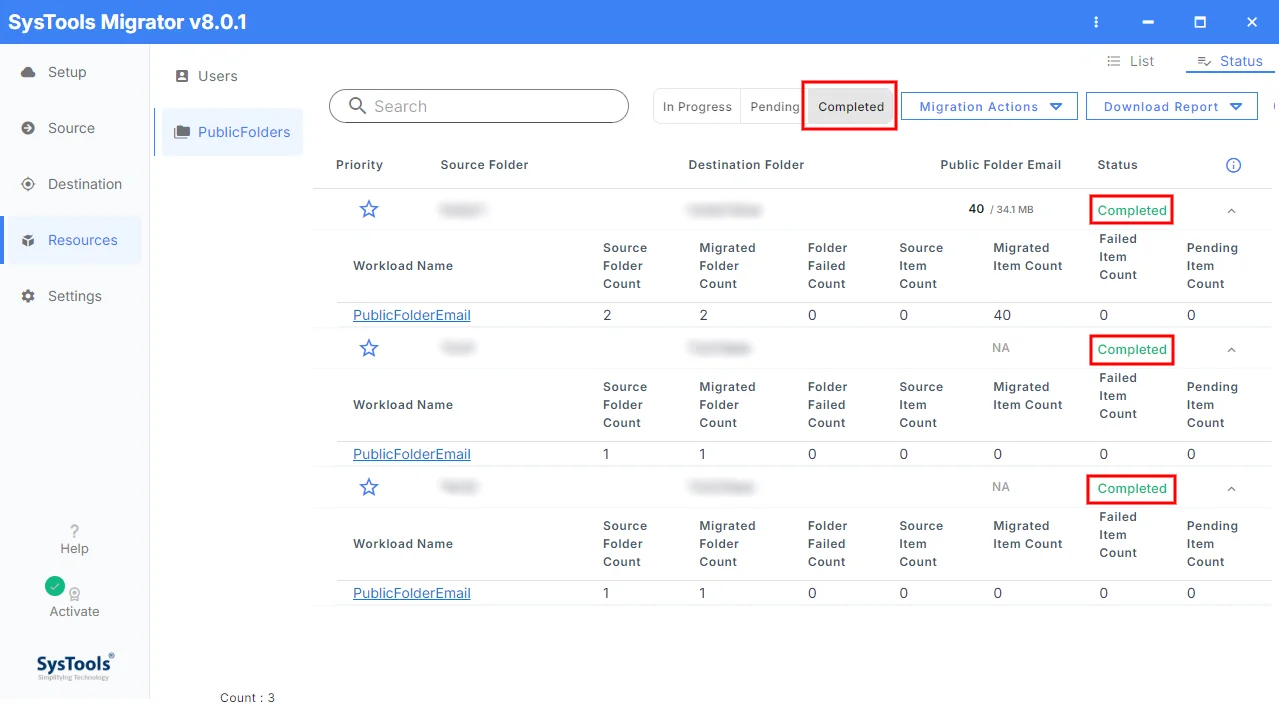
Task: Collapse the second folder's workload details
Action: pos(1231,350)
